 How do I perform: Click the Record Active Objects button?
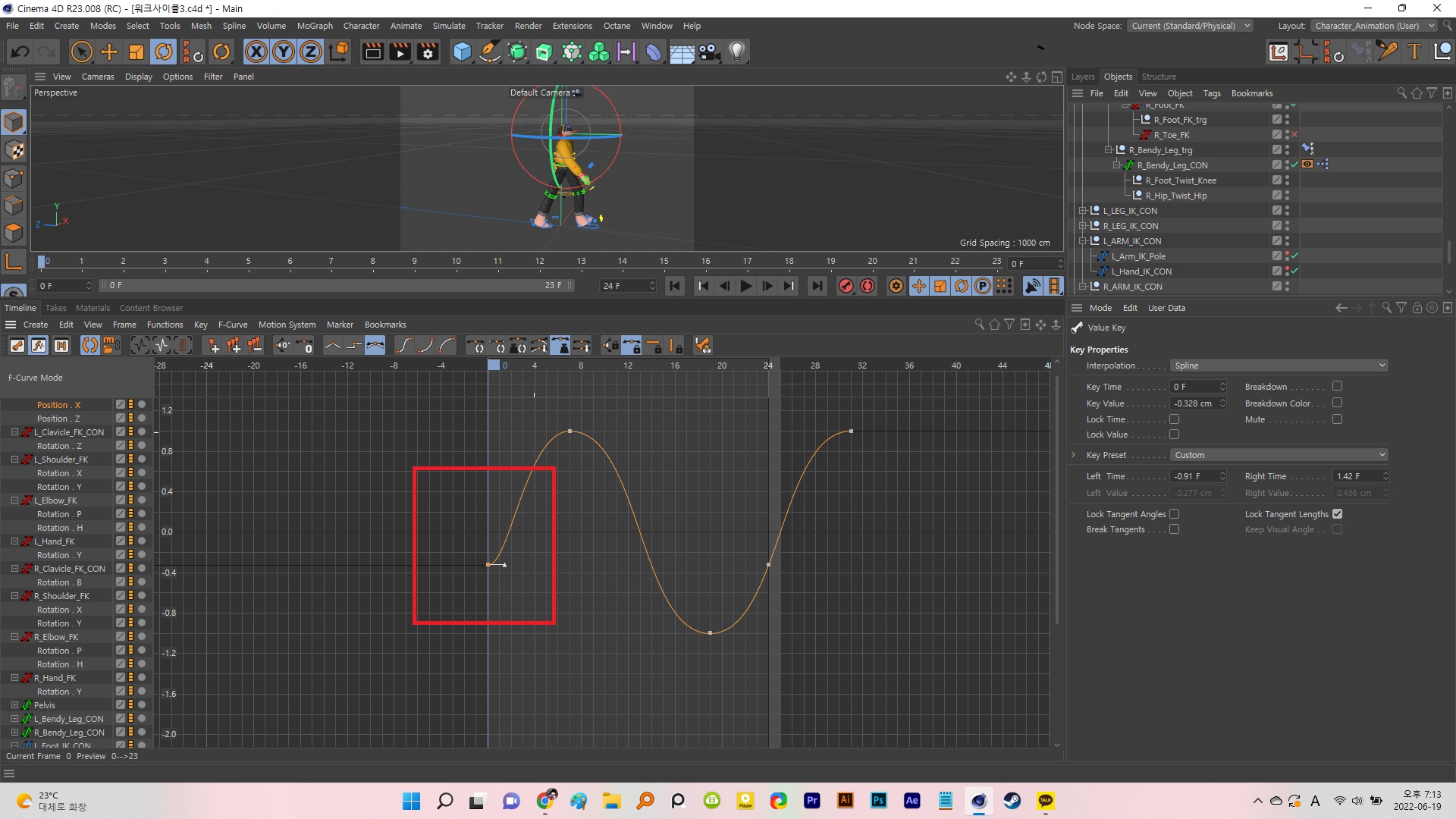coord(846,286)
